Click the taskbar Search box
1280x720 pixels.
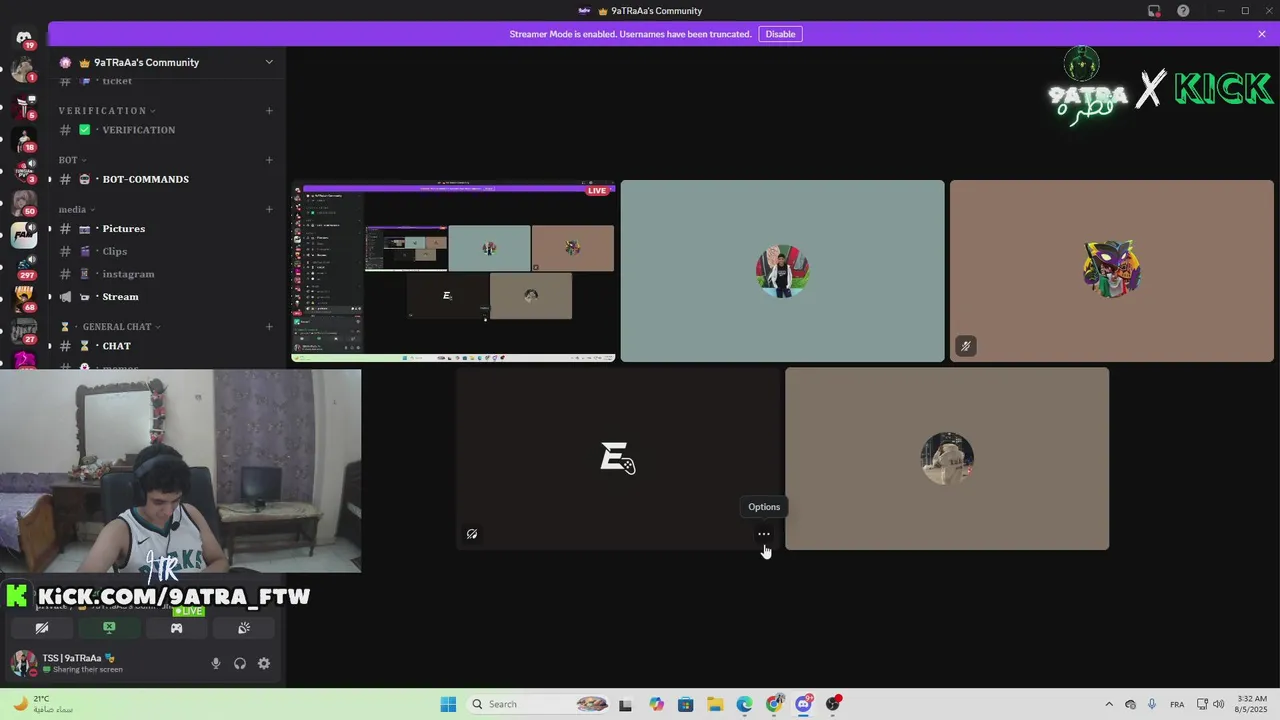coord(538,704)
